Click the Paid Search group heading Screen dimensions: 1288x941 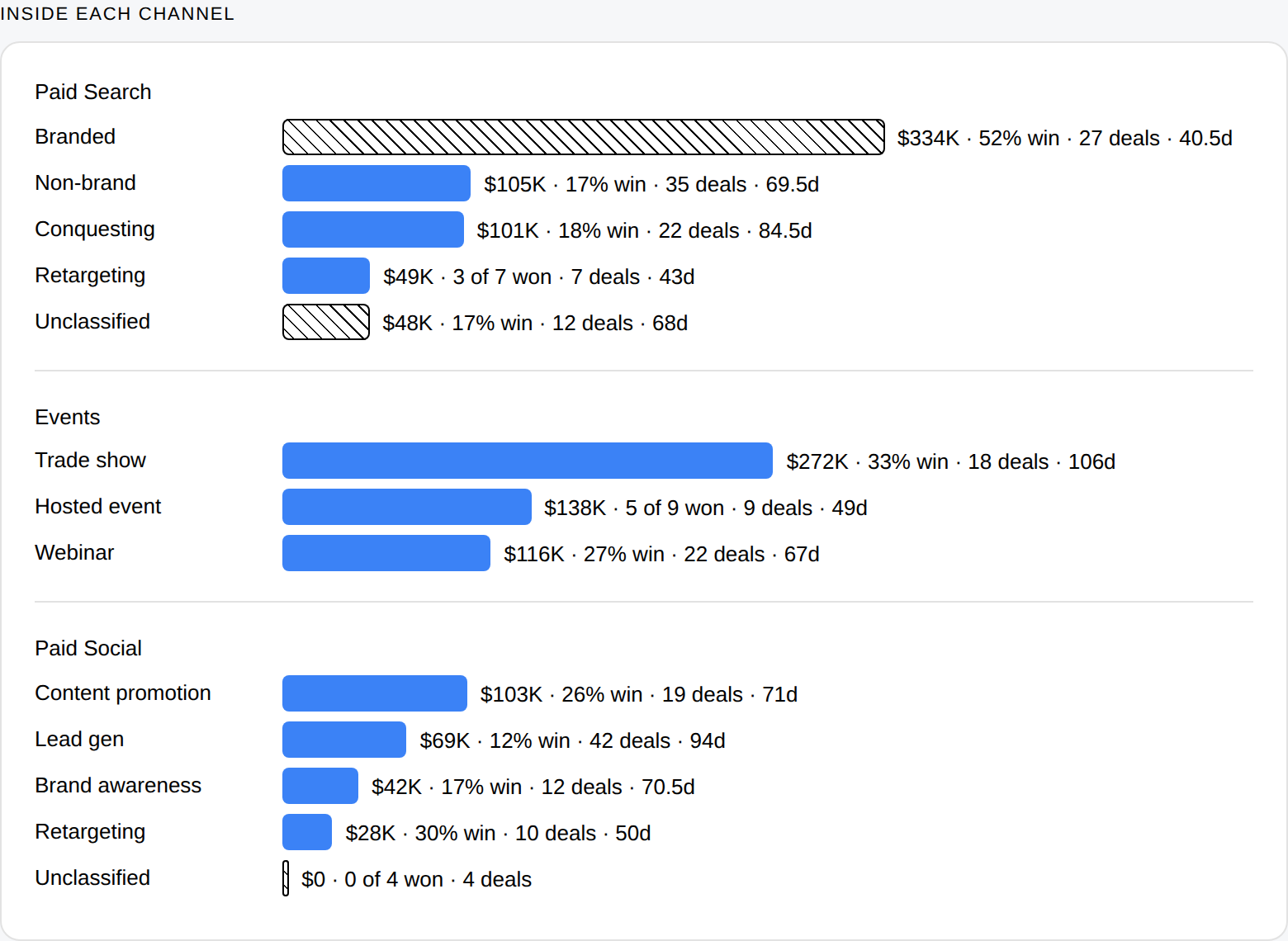pyautogui.click(x=93, y=92)
